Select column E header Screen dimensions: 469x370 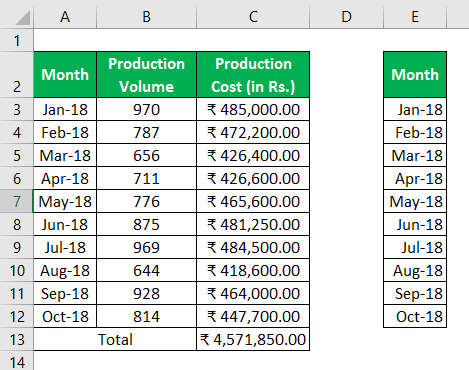415,17
